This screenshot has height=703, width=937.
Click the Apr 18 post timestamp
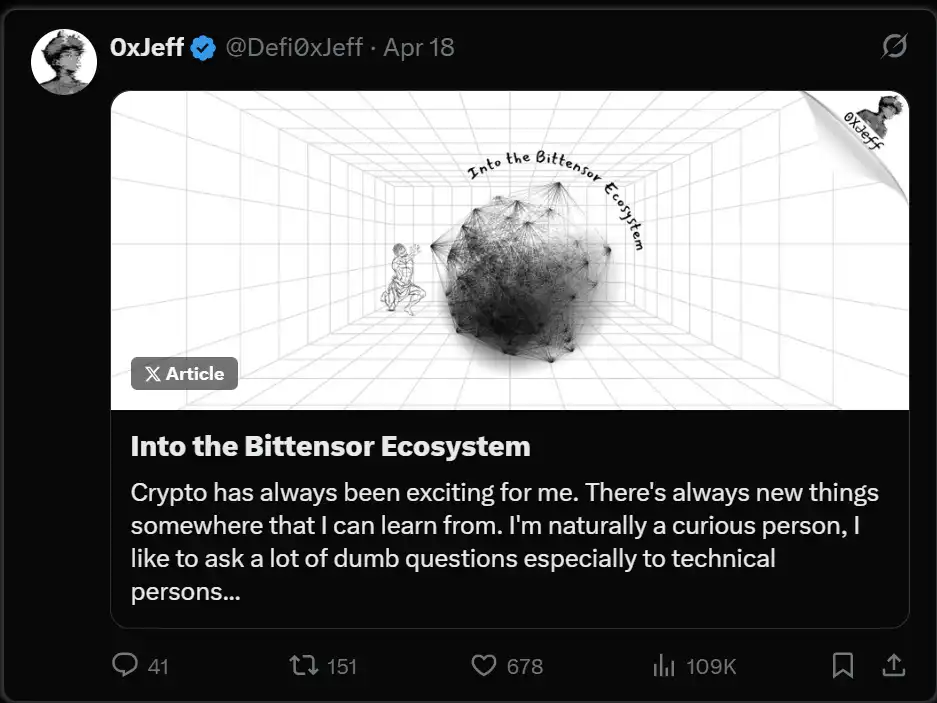pyautogui.click(x=419, y=47)
